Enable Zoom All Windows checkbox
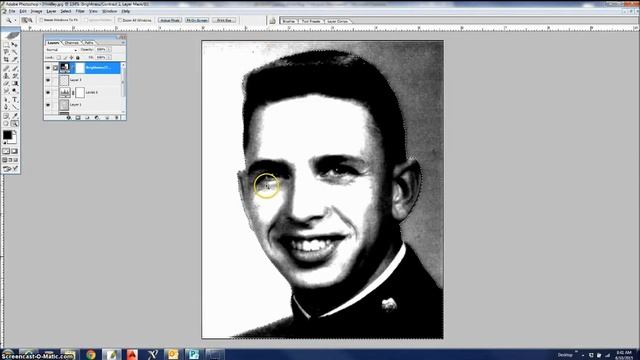640x360 pixels. (x=120, y=20)
